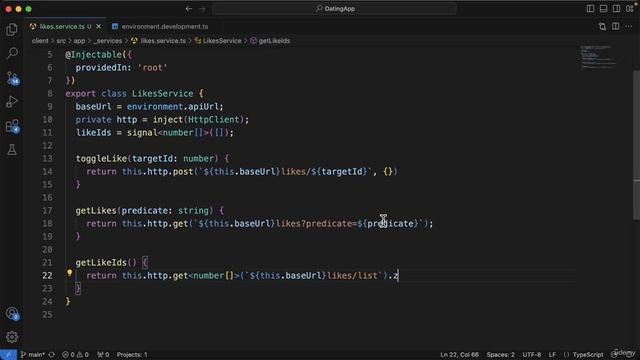Image resolution: width=640 pixels, height=360 pixels.
Task: Go forward with the right arrow
Action: [202, 9]
